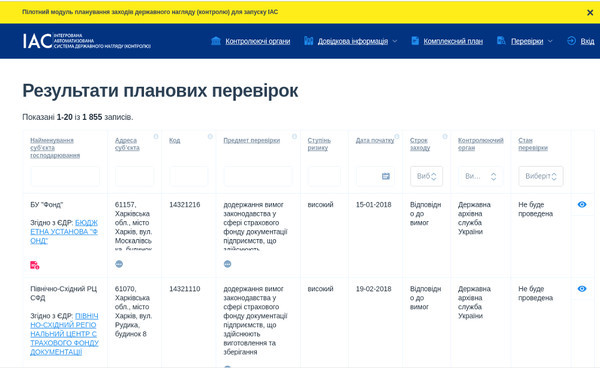Open the Контролюючий орган filter dropdown

(481, 176)
